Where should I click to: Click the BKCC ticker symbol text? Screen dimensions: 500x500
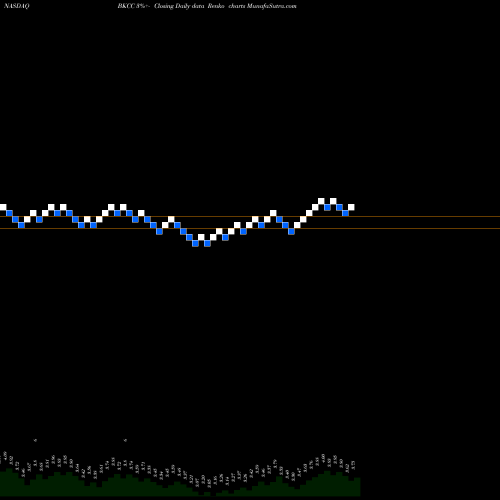[126, 6]
